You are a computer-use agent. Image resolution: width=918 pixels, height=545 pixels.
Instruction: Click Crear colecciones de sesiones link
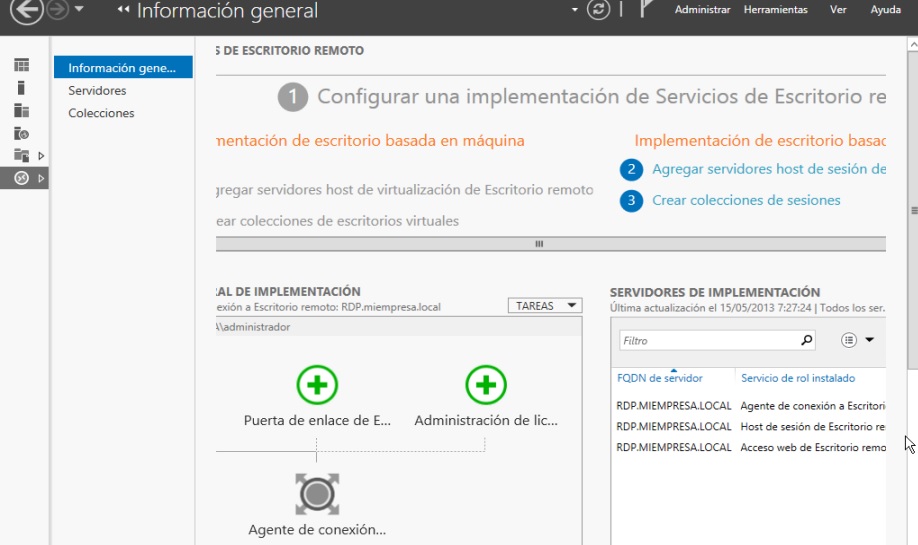click(745, 200)
